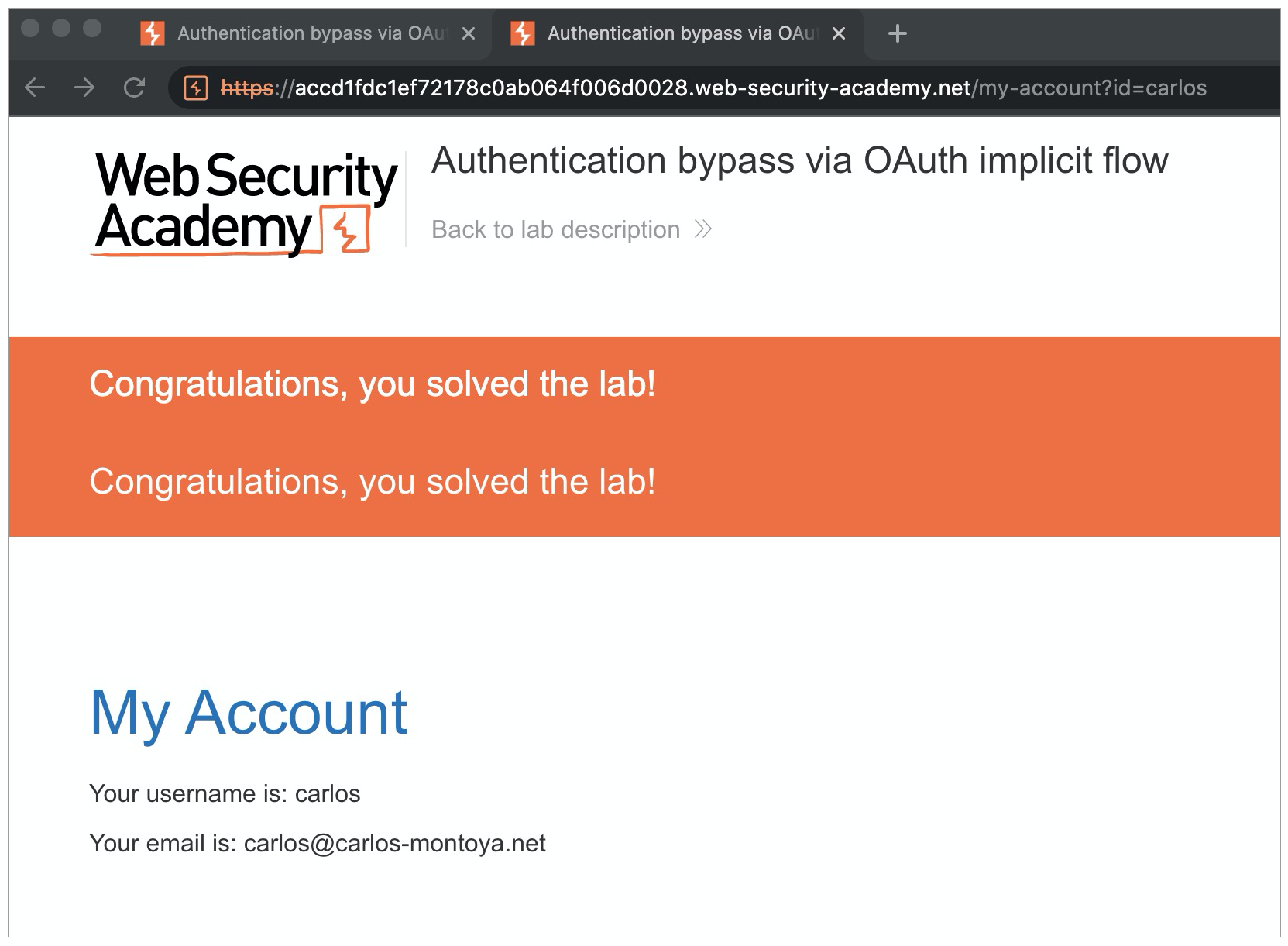The image size is (1288, 946).
Task: Click the My Account heading
Action: coord(248,712)
